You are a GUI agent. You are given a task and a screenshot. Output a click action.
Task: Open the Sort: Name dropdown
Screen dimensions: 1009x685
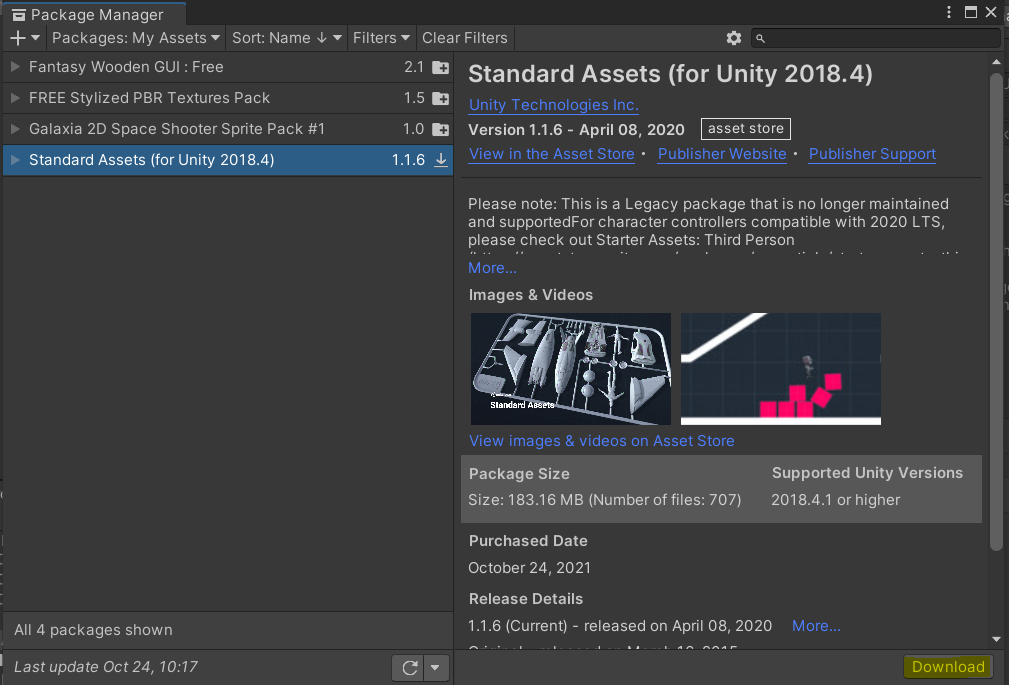286,38
